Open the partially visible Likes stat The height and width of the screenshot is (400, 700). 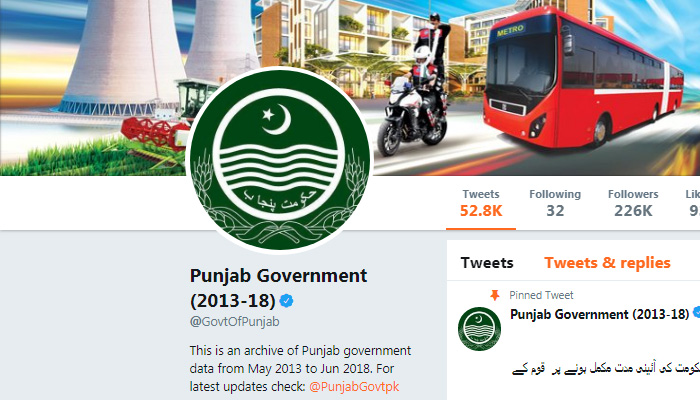(693, 203)
